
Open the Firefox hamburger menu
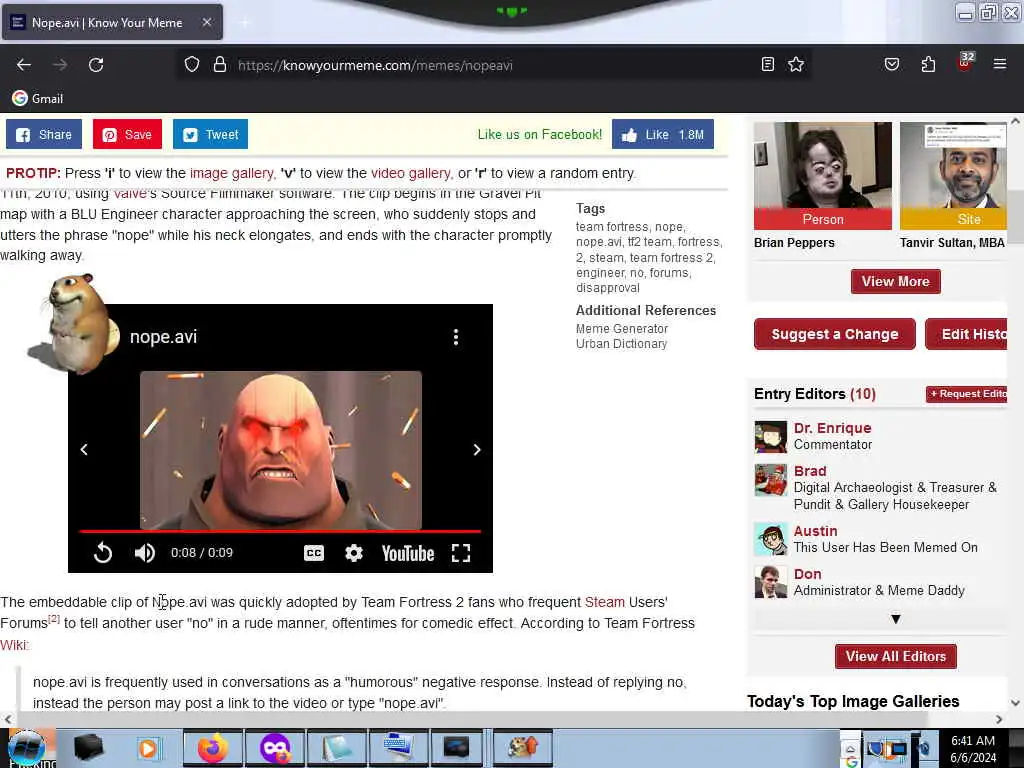(x=999, y=64)
